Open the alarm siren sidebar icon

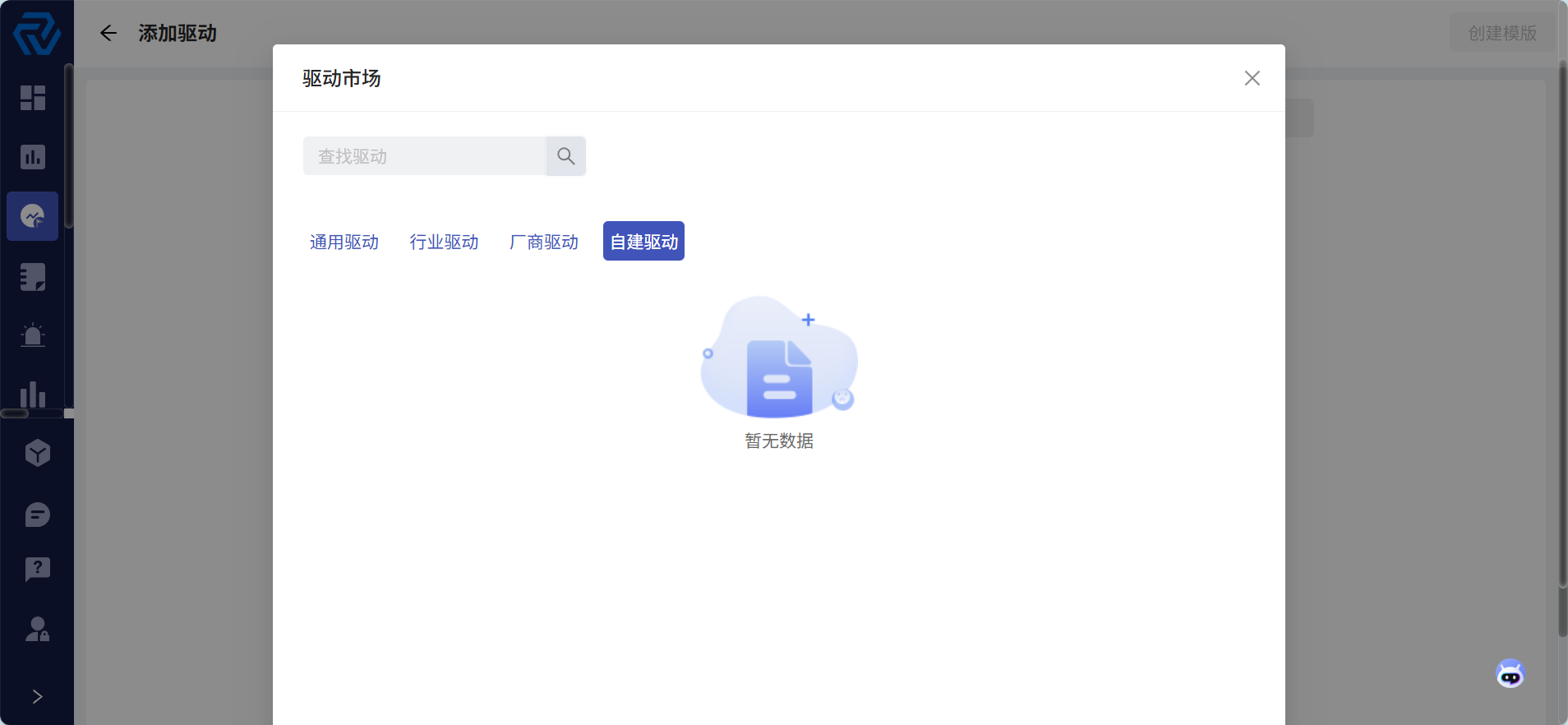coord(33,335)
